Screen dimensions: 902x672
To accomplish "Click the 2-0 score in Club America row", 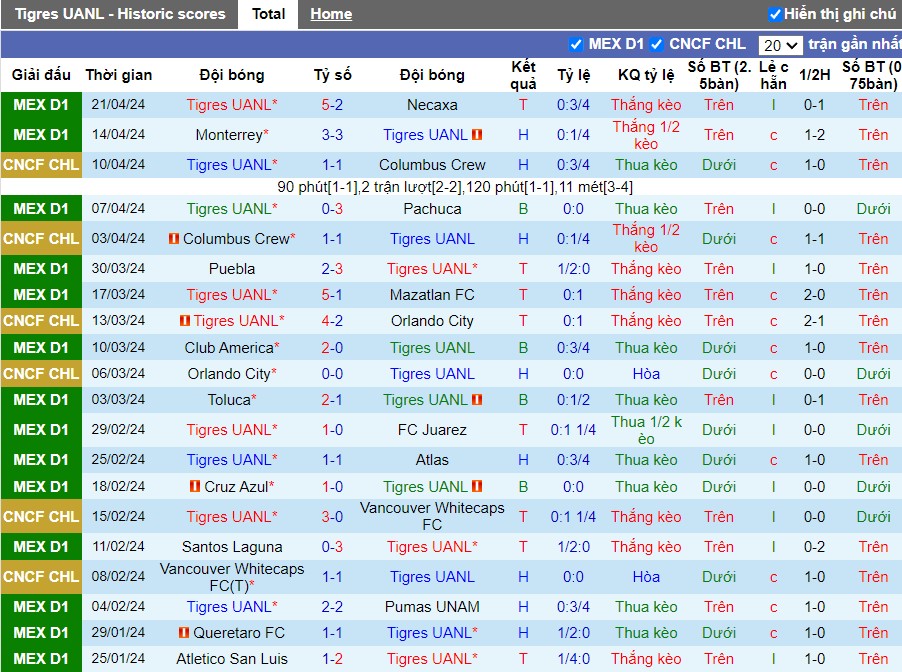I will tap(332, 348).
